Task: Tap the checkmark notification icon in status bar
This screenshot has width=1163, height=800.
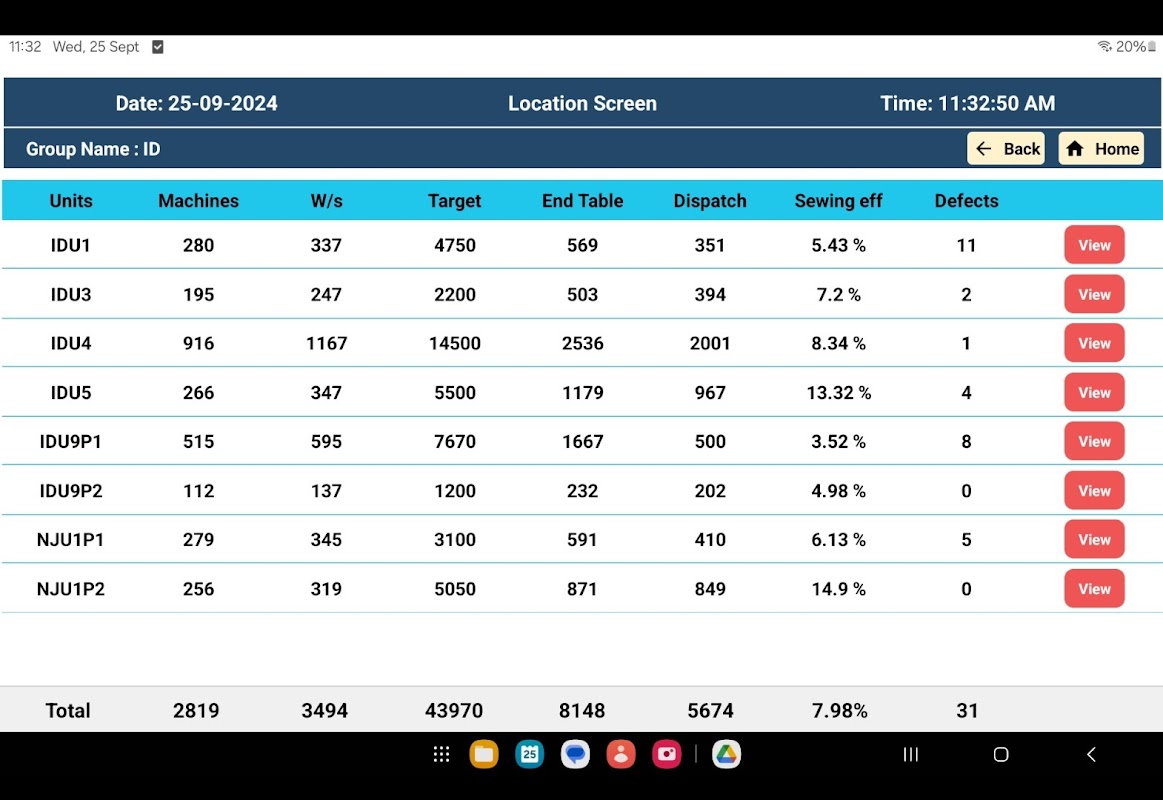Action: (x=157, y=47)
